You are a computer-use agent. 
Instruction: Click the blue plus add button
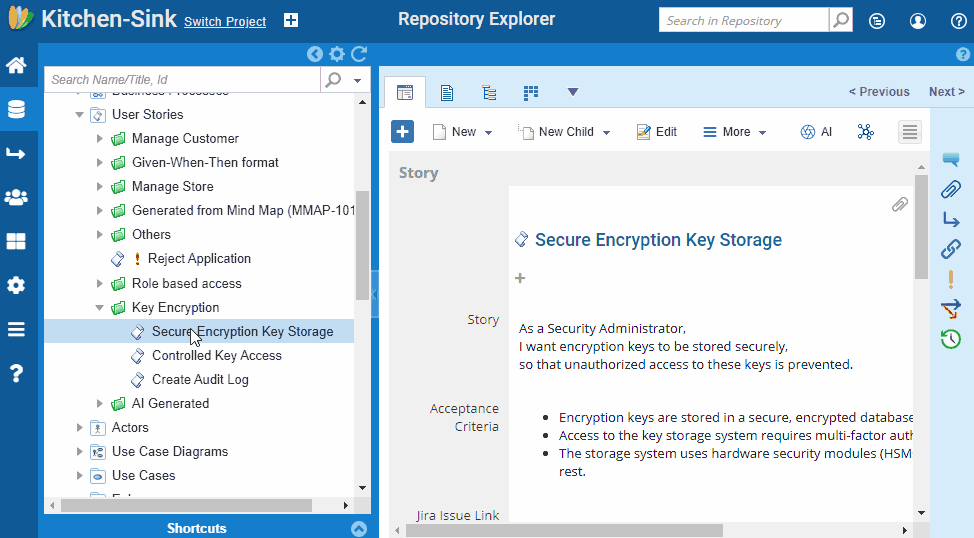point(403,132)
